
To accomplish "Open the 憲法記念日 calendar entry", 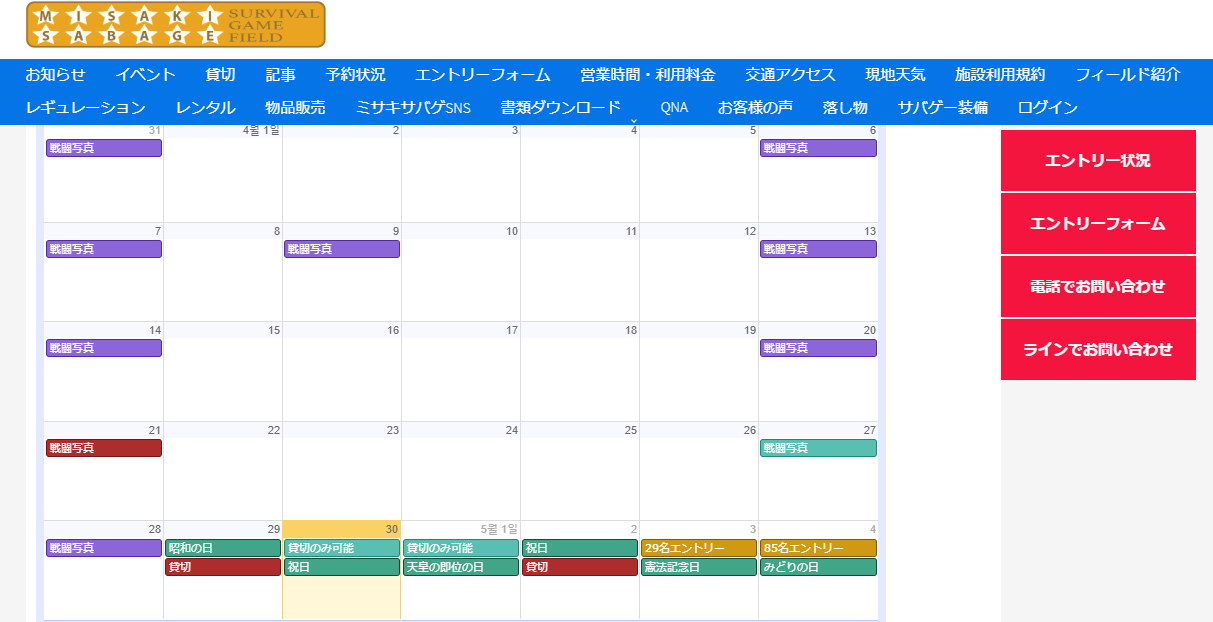I will point(698,567).
